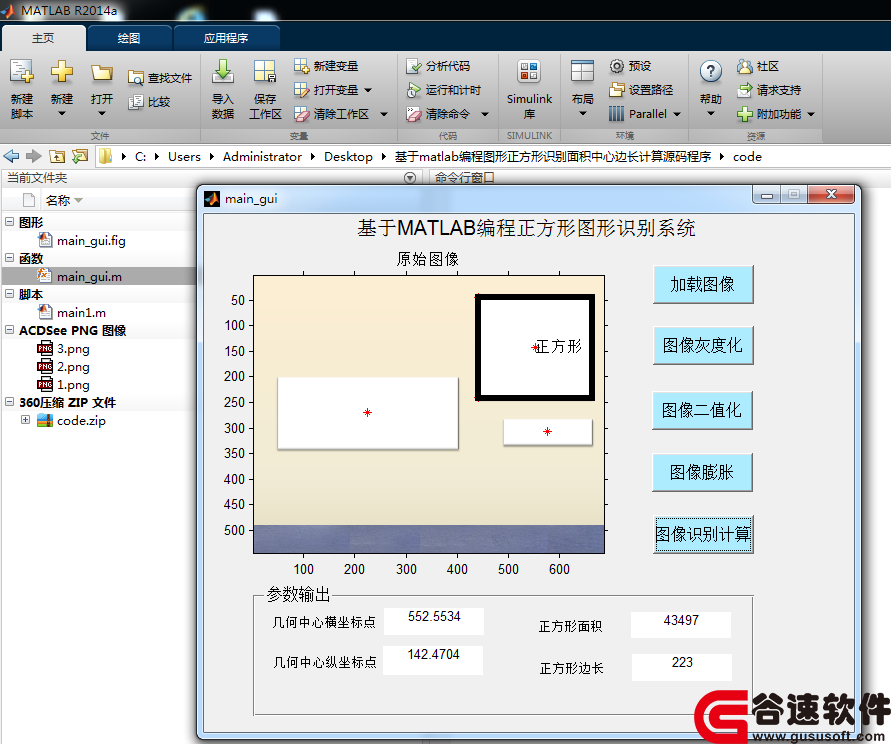
Task: Collapse the ACDSee PNG 图像 group
Action: tap(10, 330)
